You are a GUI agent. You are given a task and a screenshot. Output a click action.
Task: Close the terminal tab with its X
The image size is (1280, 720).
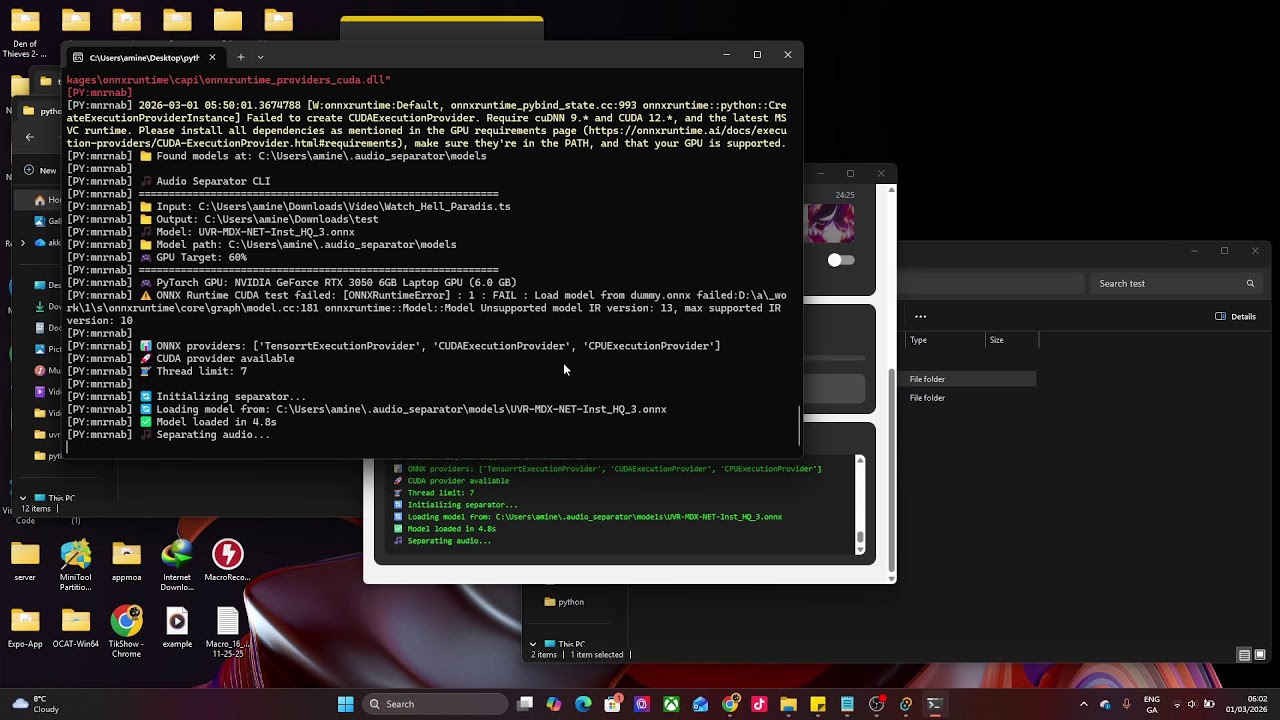212,57
